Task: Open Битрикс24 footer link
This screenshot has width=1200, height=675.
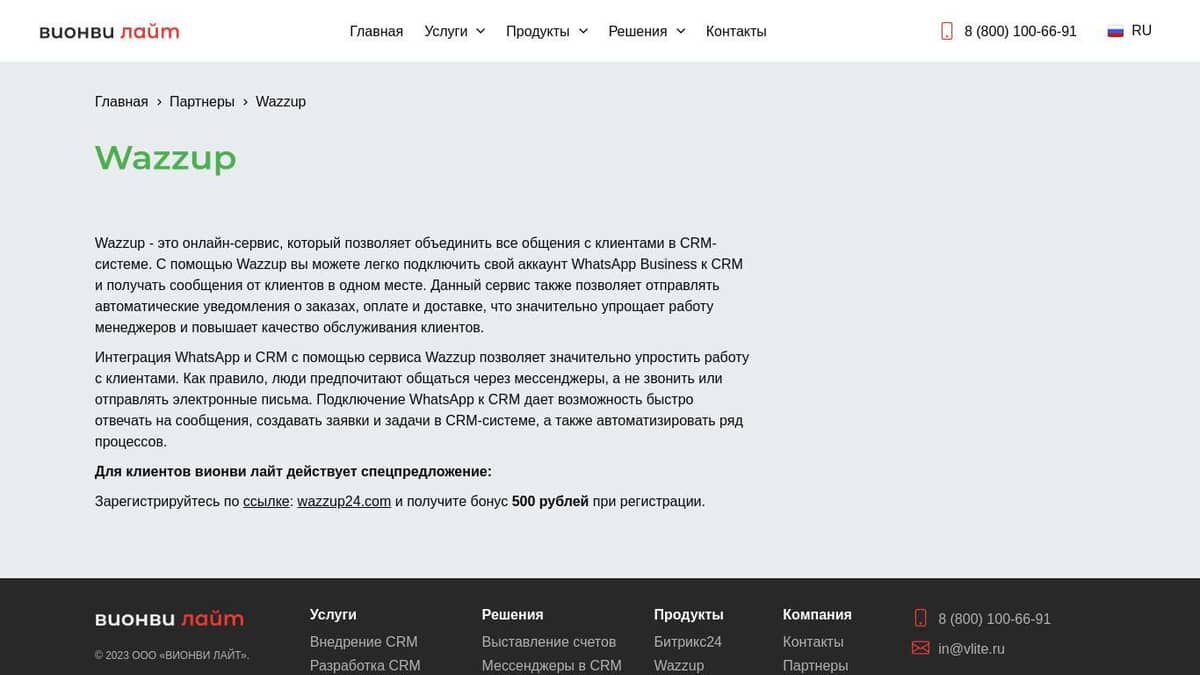Action: pos(687,641)
